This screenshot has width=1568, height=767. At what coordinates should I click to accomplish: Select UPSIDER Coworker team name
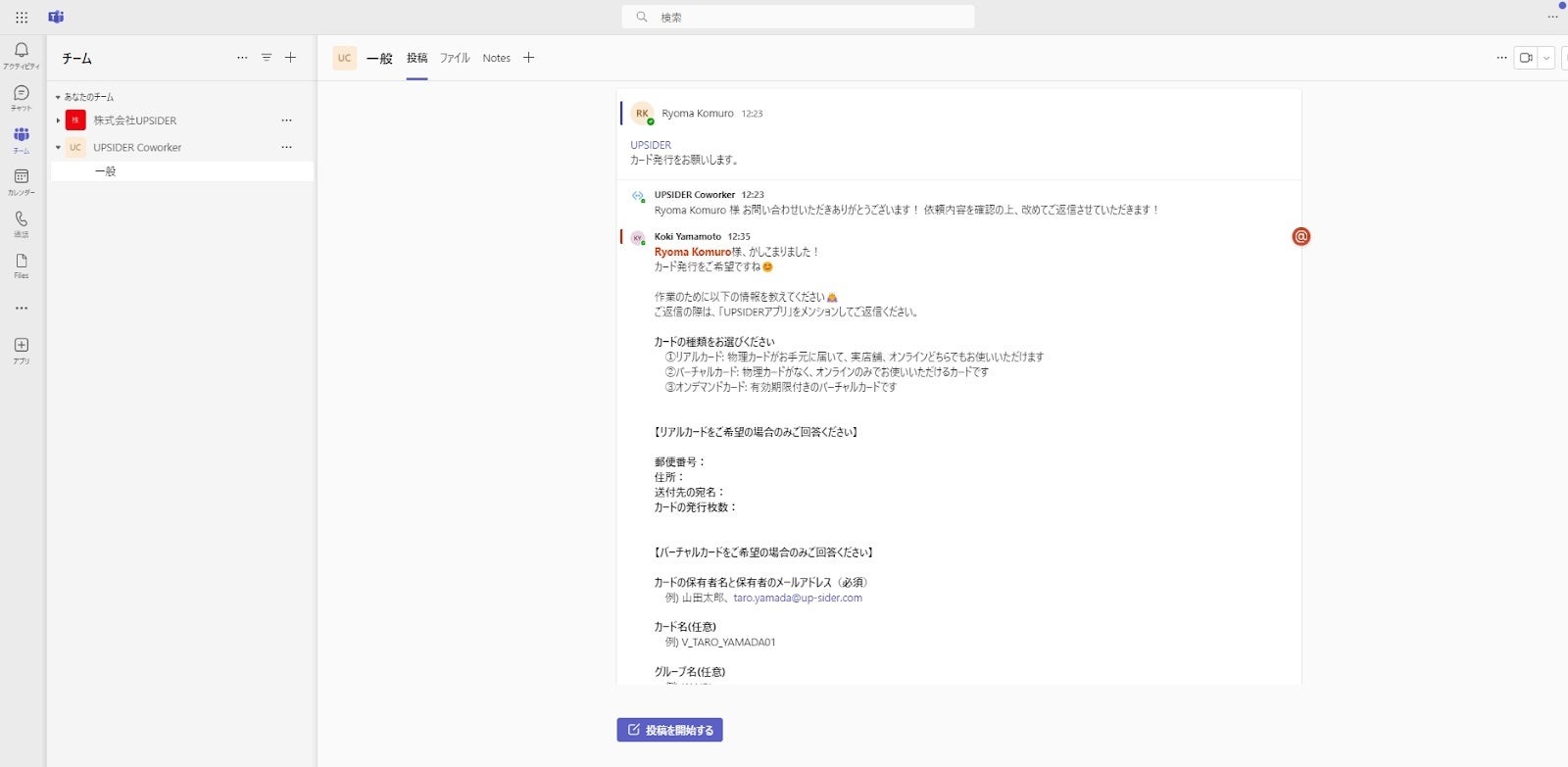(137, 148)
